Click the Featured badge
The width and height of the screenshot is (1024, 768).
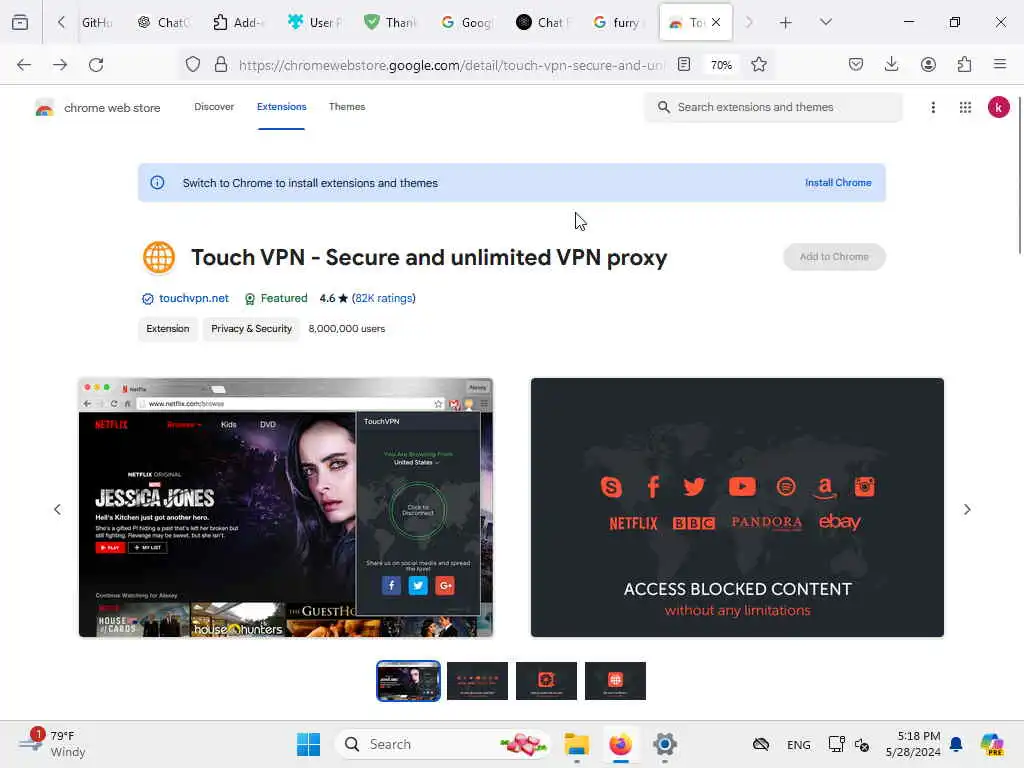276,298
